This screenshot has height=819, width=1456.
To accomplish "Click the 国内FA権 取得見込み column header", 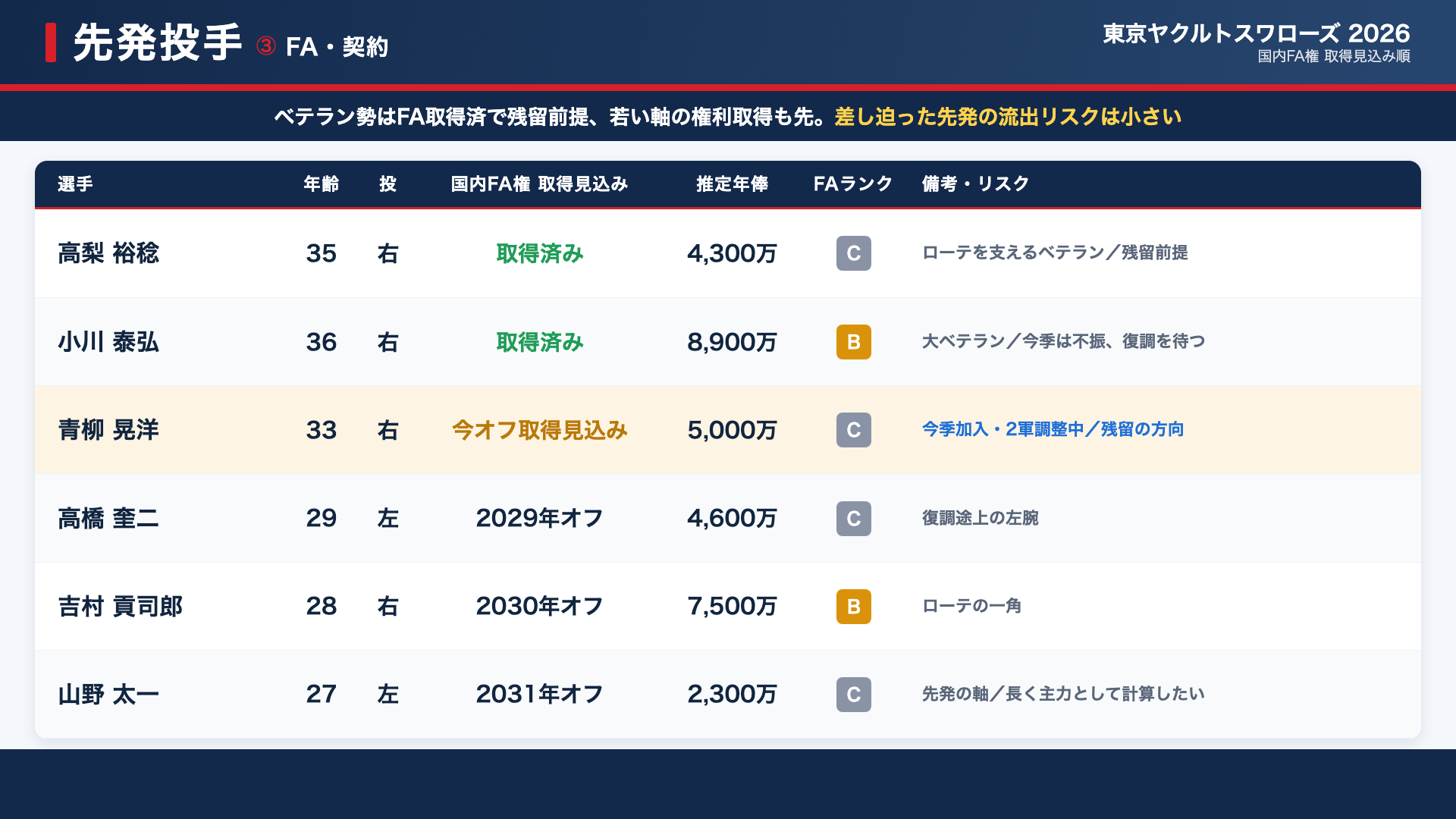I will pos(539,184).
